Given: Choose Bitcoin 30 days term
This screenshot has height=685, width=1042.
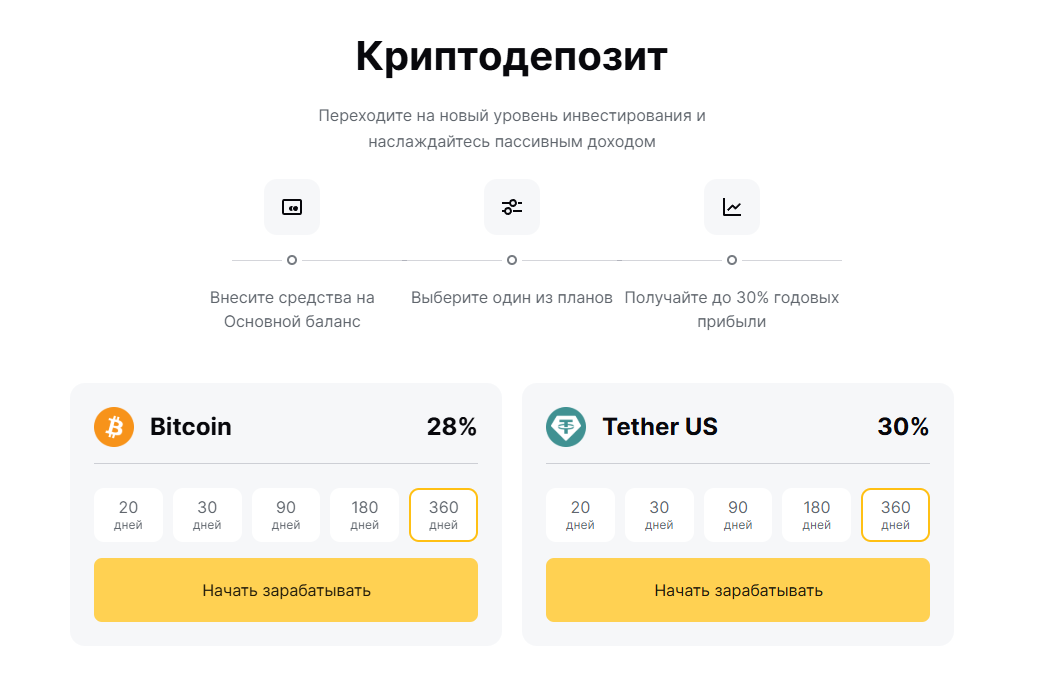Looking at the screenshot, I should (207, 515).
